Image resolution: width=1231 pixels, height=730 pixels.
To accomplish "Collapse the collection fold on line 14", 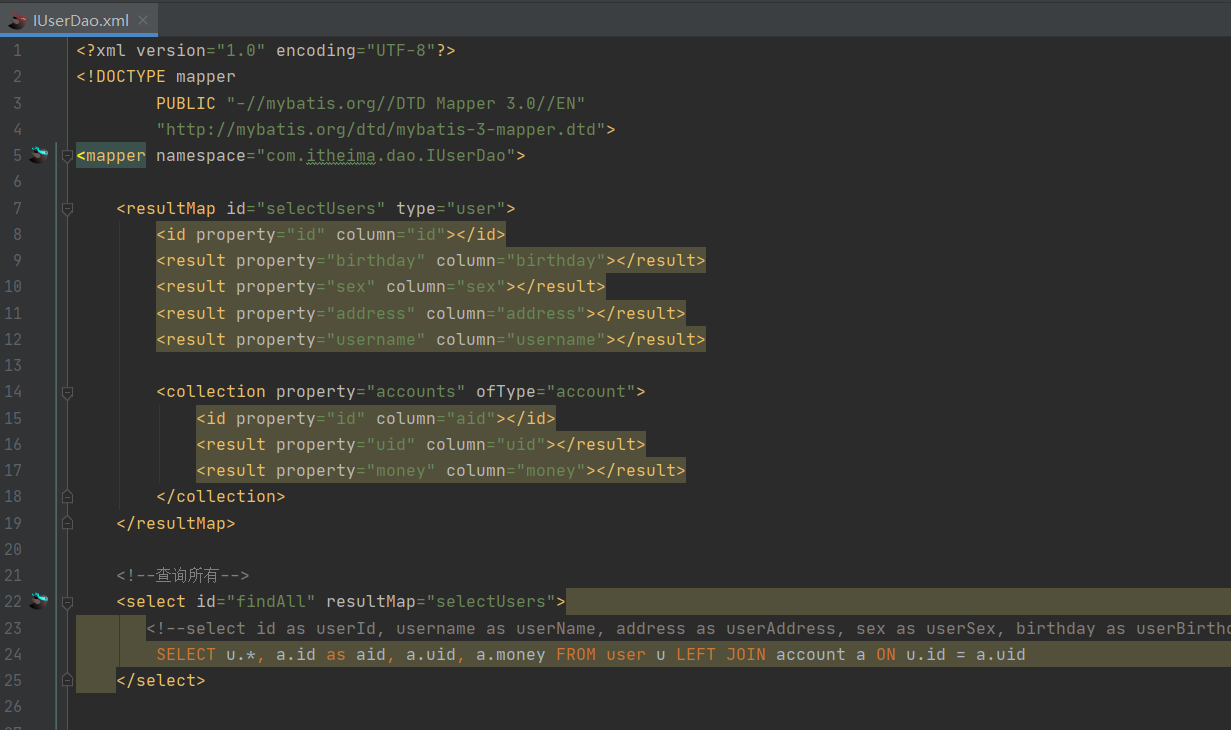I will click(x=67, y=392).
